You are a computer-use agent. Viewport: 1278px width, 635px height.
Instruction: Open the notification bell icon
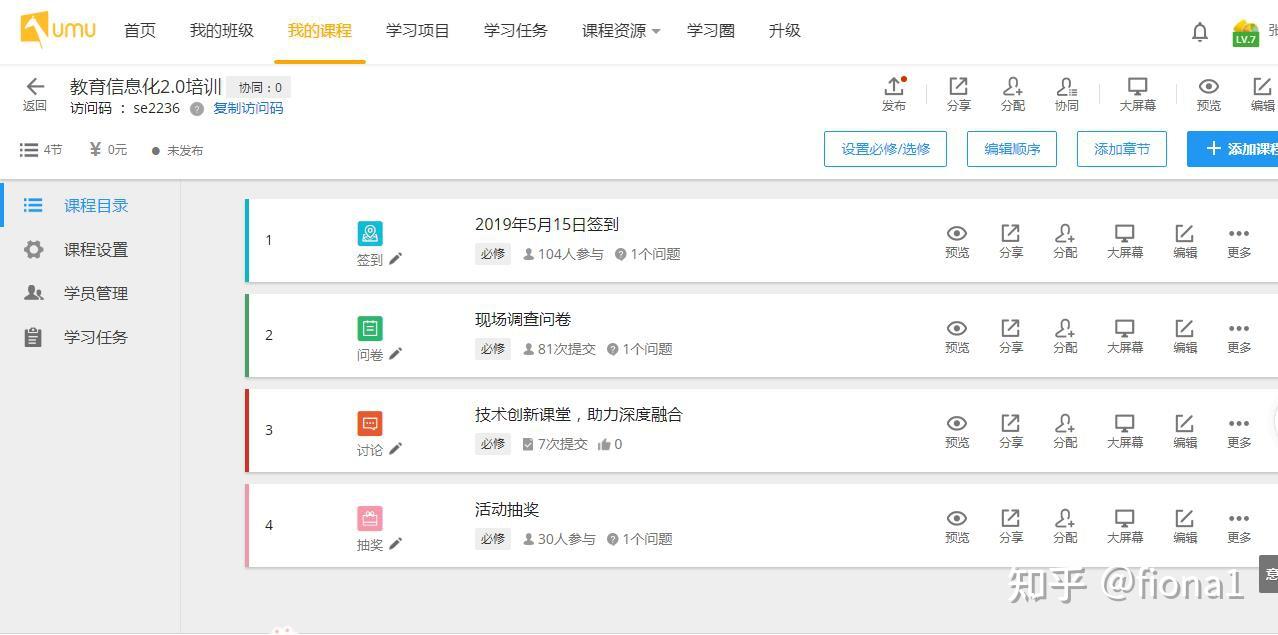coord(1199,31)
